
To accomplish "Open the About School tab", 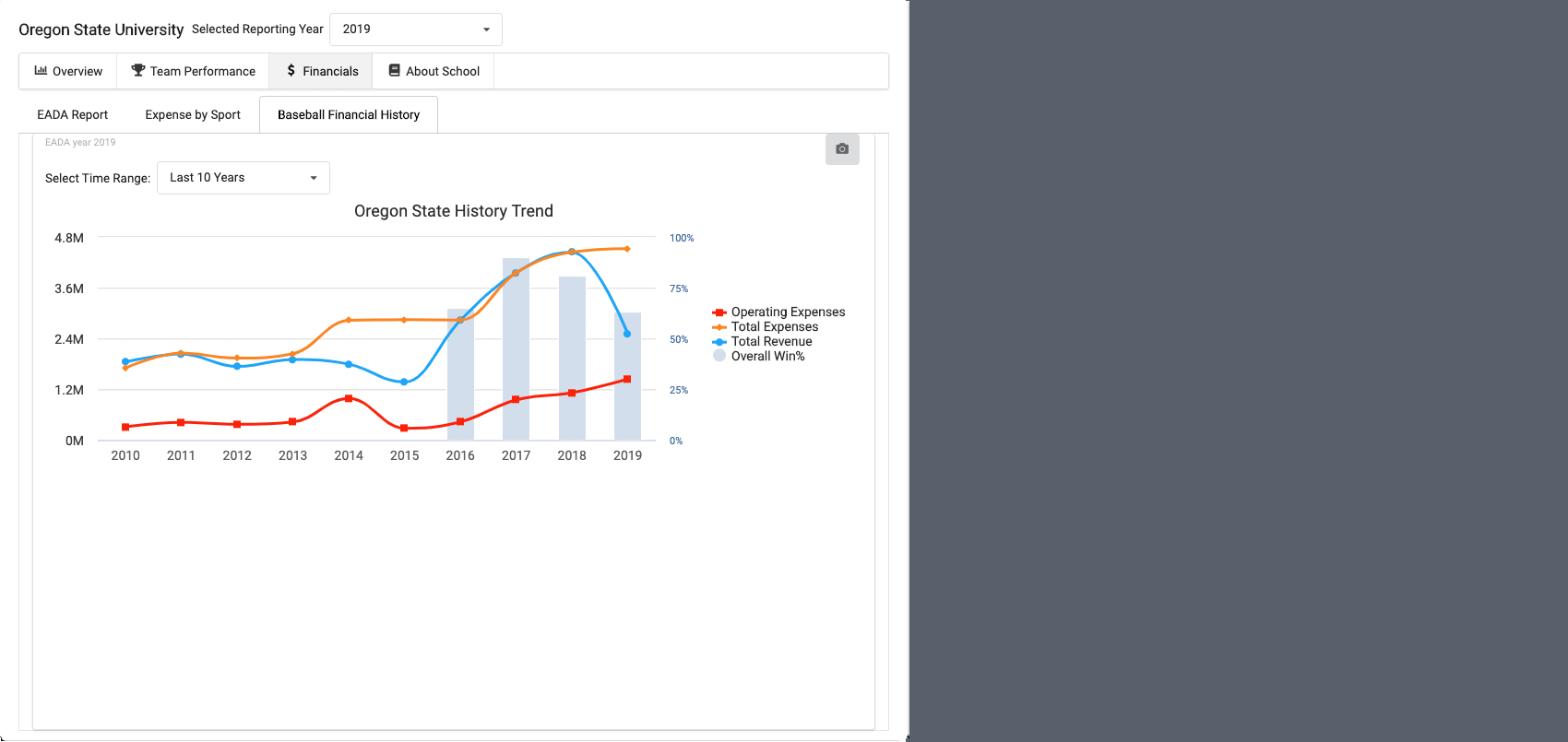I will (434, 71).
